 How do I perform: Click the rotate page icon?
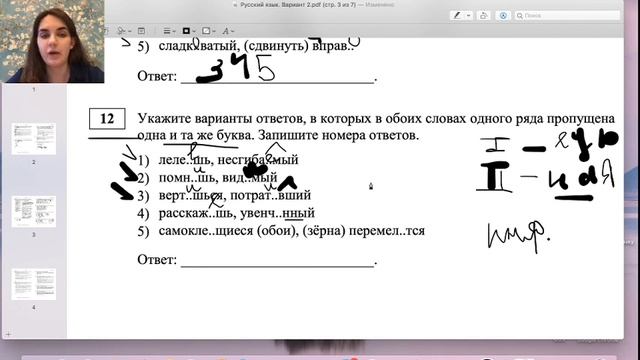tap(484, 16)
